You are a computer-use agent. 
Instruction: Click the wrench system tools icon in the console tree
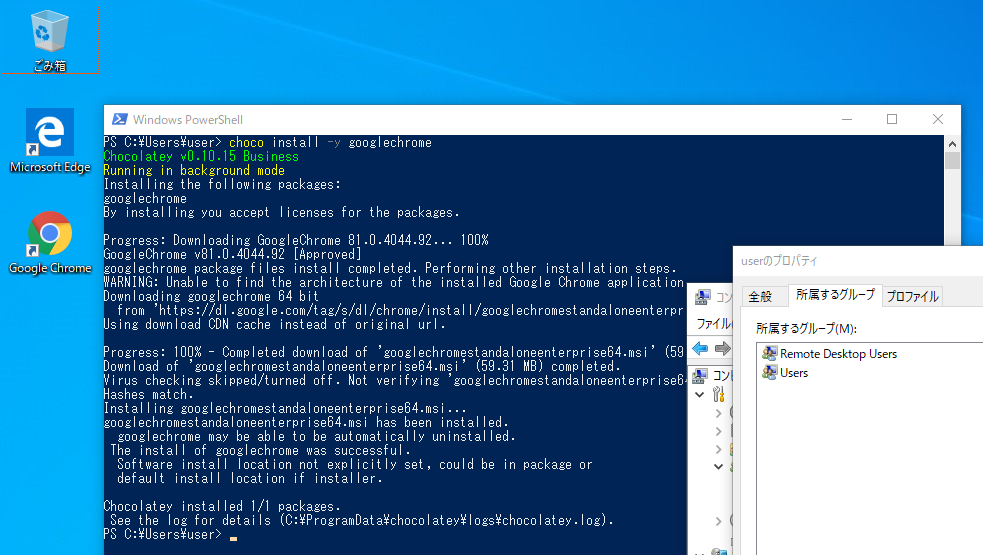coord(719,394)
